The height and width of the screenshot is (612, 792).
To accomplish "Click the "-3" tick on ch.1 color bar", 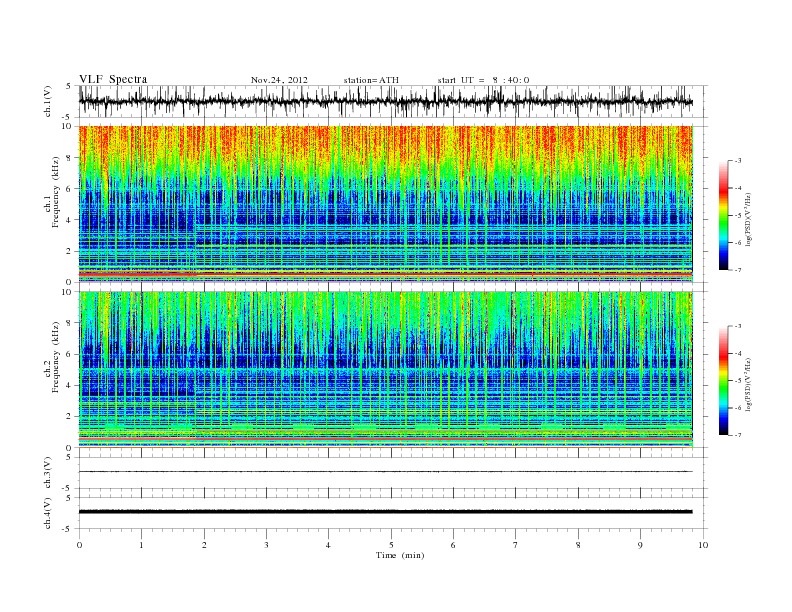I will pos(737,161).
